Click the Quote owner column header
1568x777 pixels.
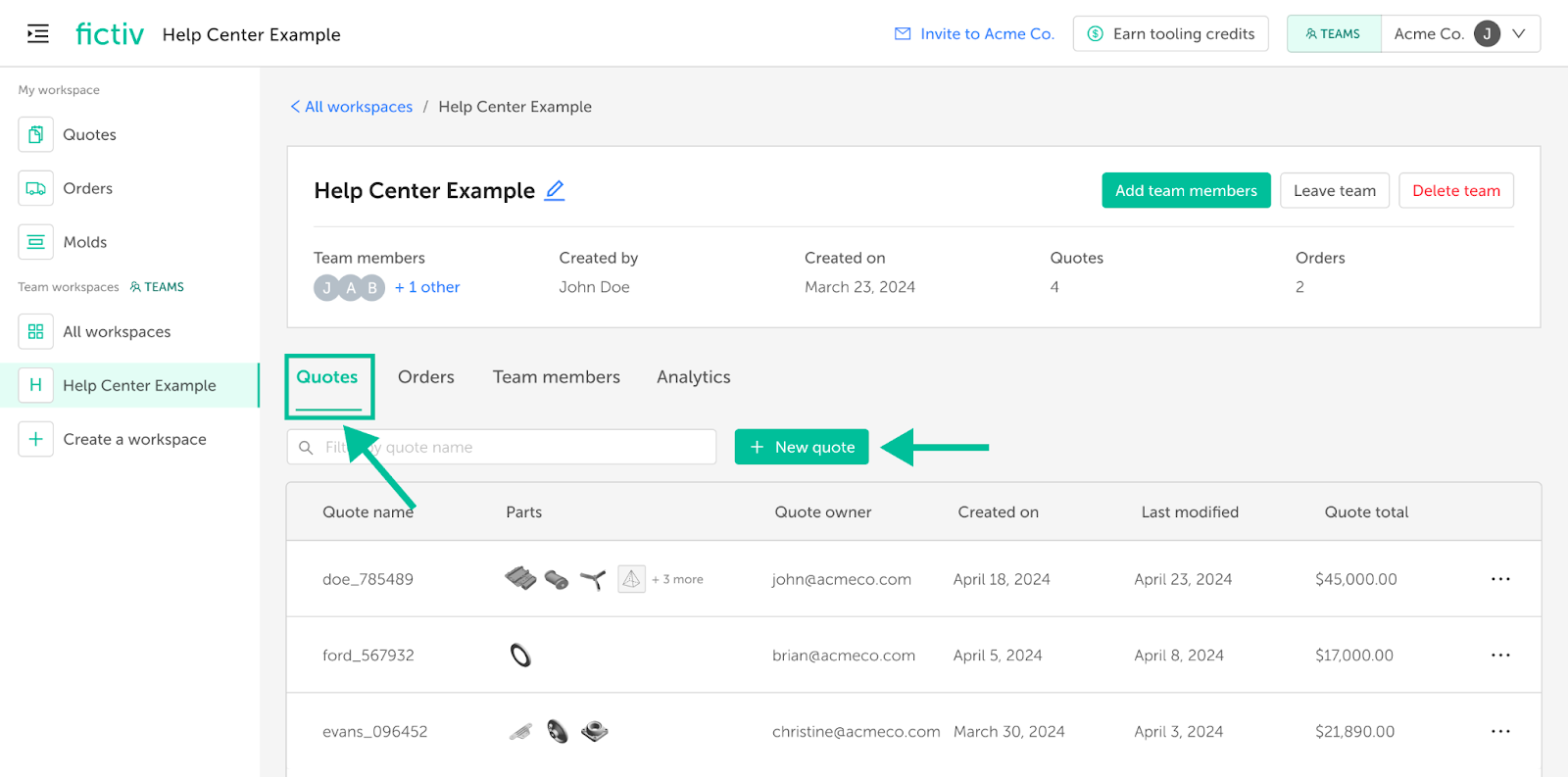pyautogui.click(x=823, y=512)
